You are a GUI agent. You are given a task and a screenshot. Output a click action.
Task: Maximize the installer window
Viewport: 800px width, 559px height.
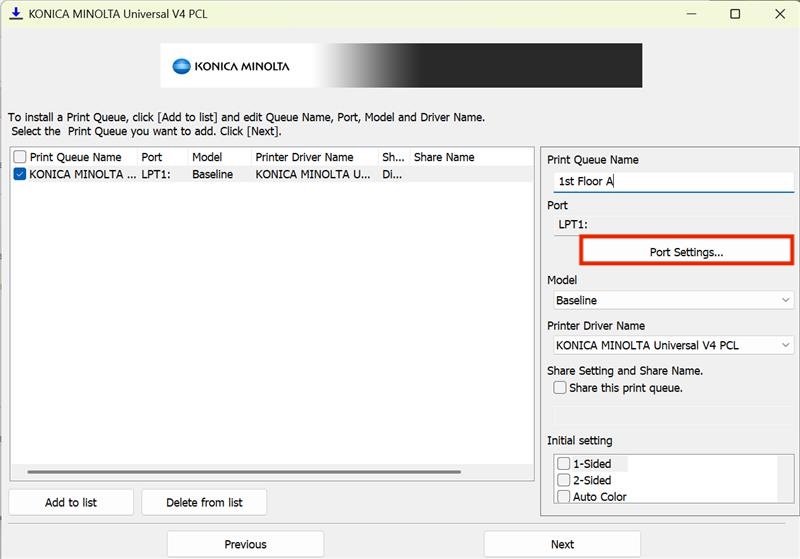[x=735, y=14]
